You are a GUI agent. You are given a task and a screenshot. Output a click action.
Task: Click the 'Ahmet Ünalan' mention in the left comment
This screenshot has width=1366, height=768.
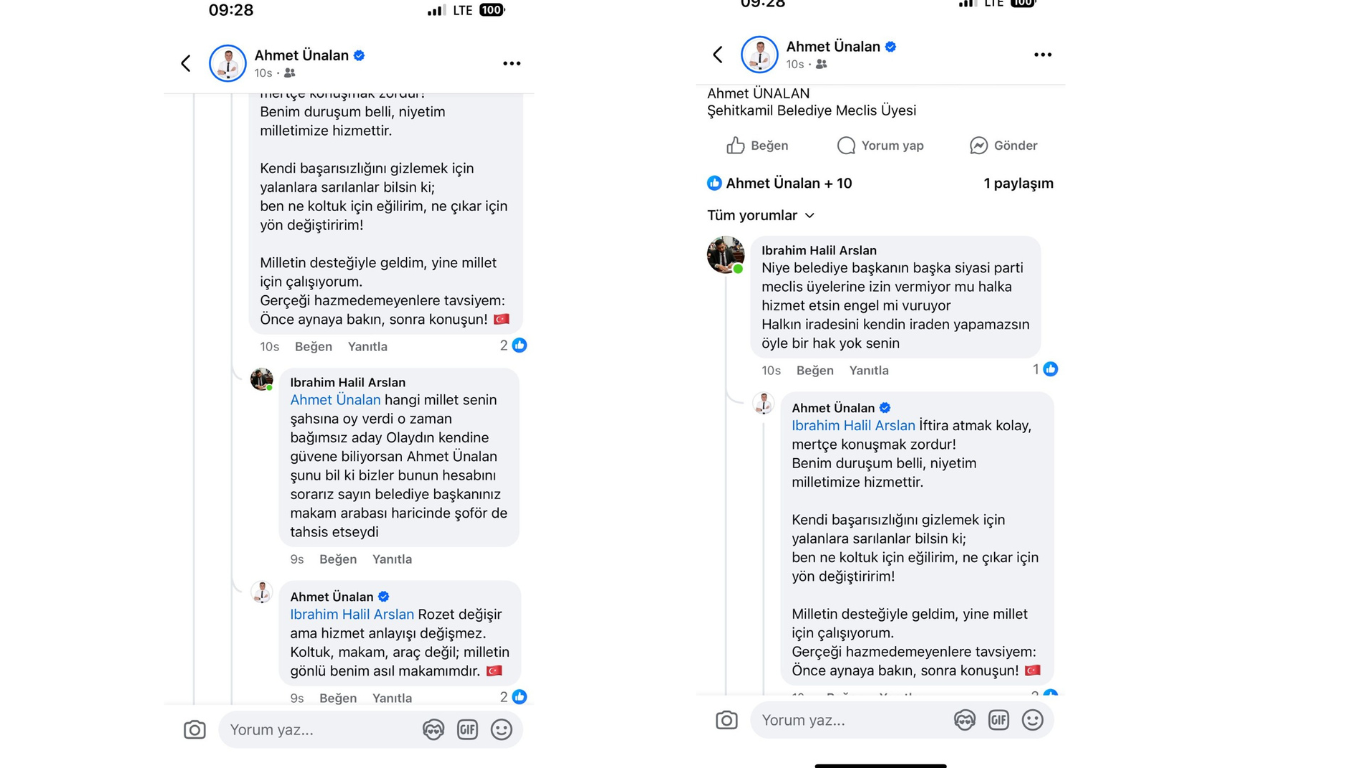[335, 399]
